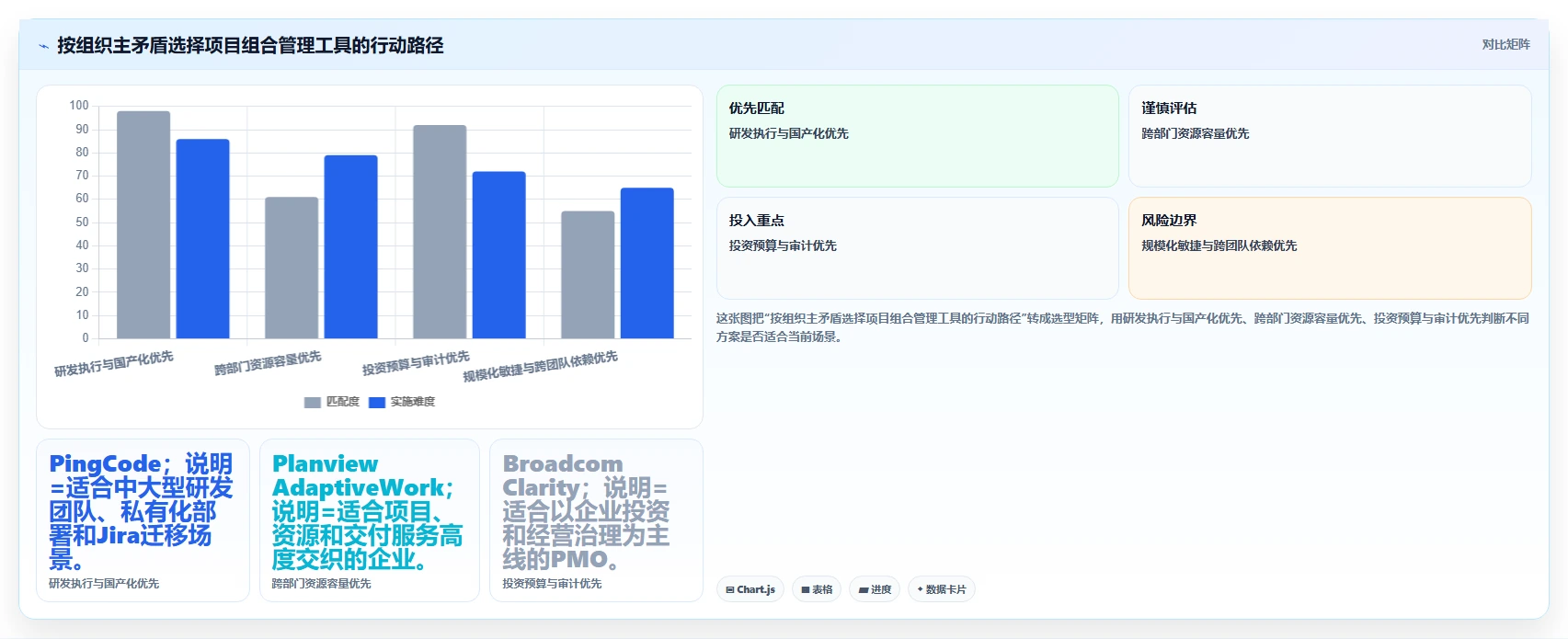Click the blue 实施难度 bar for 规模化敏捷与跨团队依赖优先

point(647,263)
